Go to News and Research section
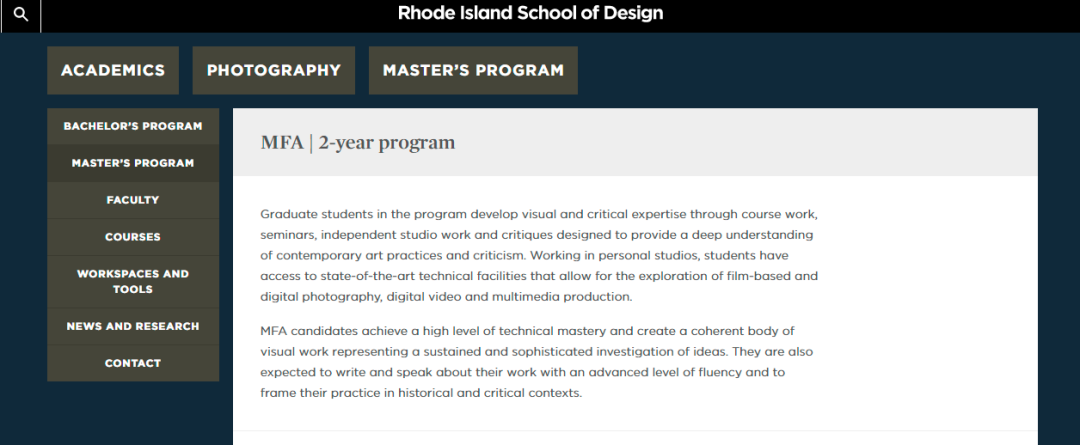Viewport: 1080px width, 445px height. click(133, 327)
